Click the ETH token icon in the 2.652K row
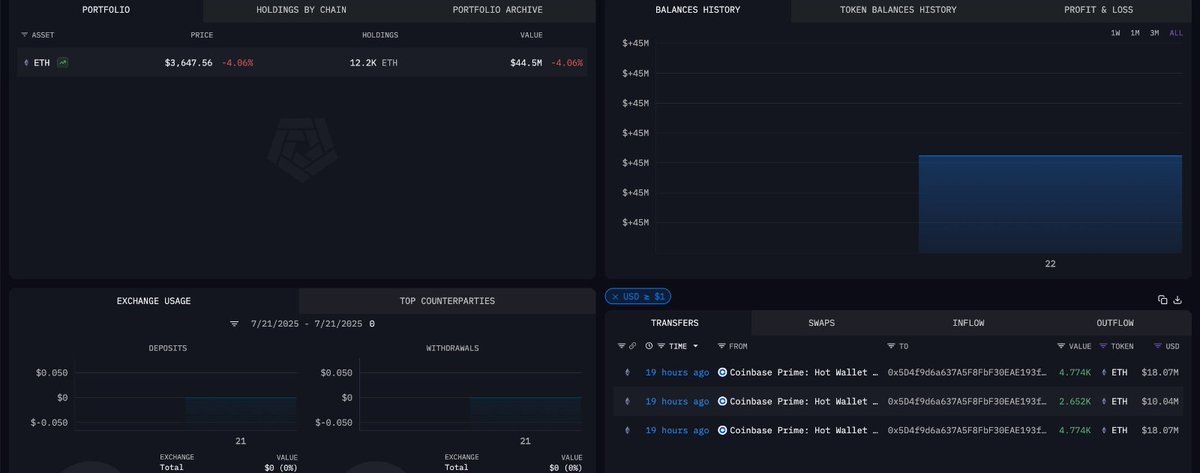The image size is (1200, 473). pyautogui.click(x=1103, y=401)
